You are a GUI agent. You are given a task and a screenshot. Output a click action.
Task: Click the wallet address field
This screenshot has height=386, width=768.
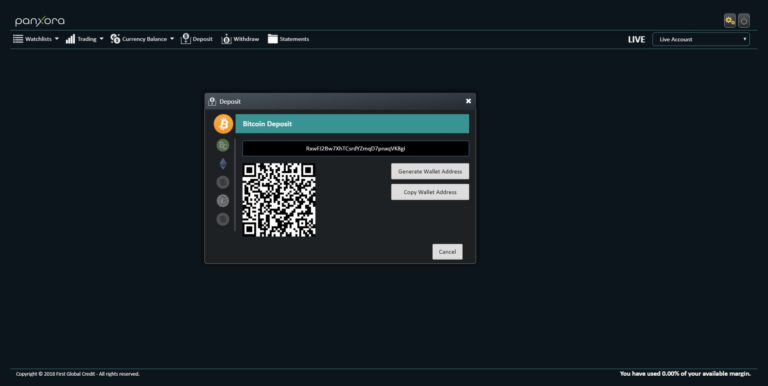356,148
